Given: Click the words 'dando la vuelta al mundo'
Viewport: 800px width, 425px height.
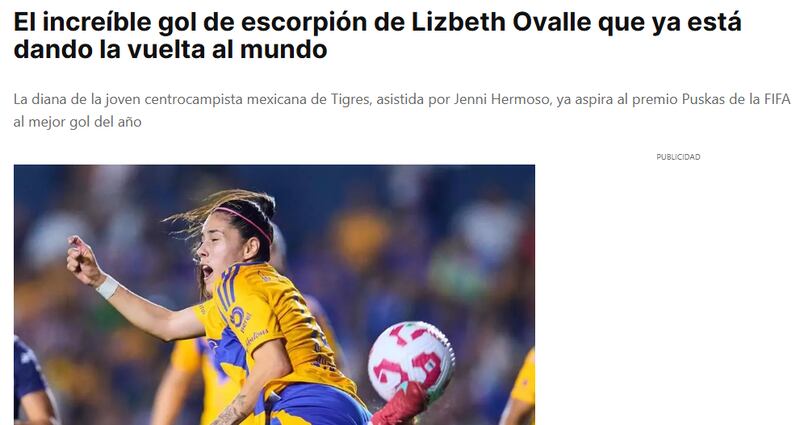Looking at the screenshot, I should click(170, 49).
